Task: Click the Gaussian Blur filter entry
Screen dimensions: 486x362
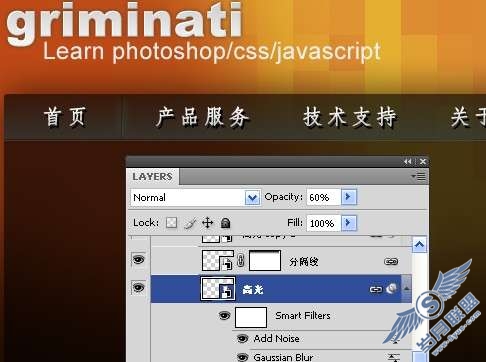Action: pos(283,357)
